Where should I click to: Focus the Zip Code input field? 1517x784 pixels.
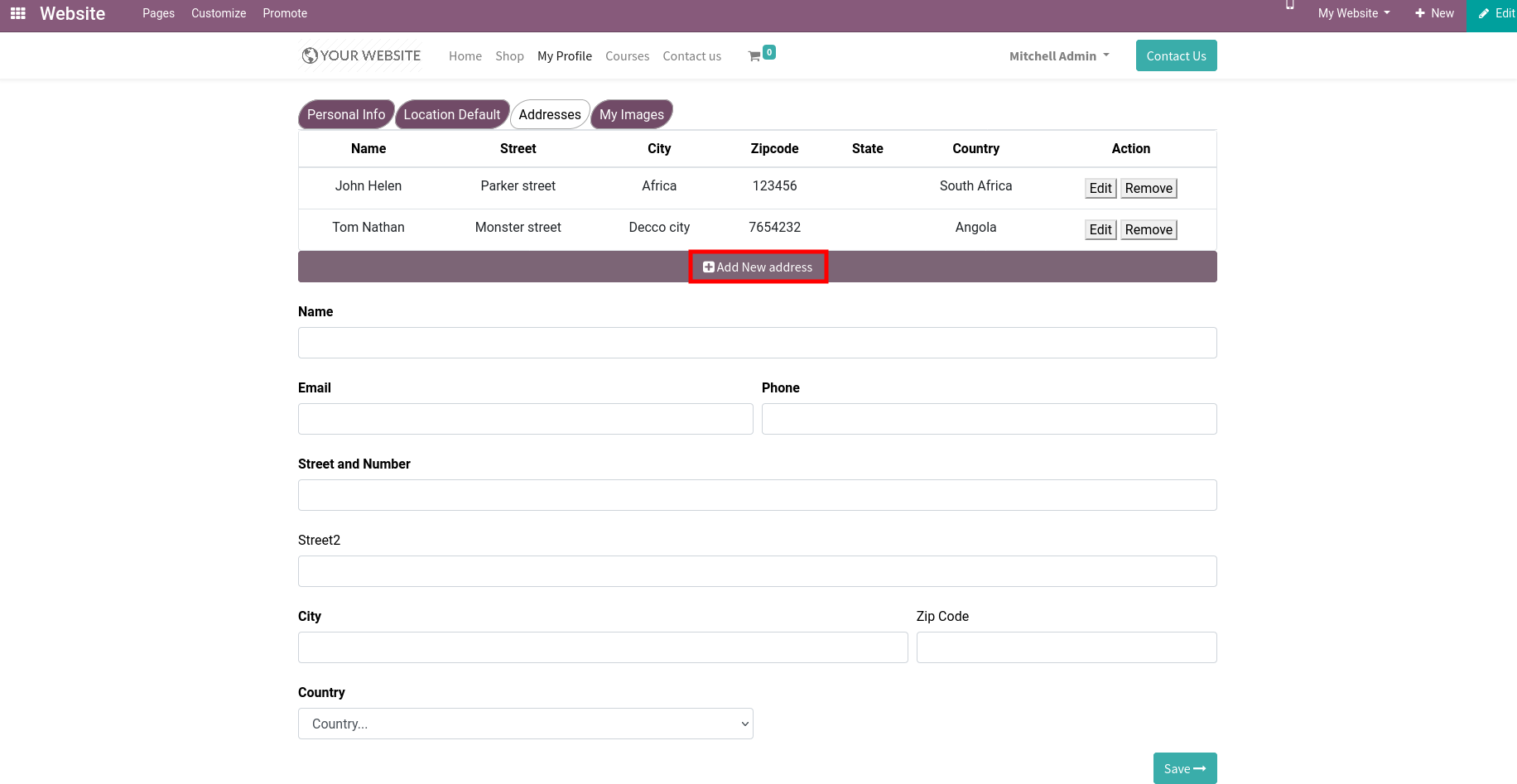click(1067, 647)
